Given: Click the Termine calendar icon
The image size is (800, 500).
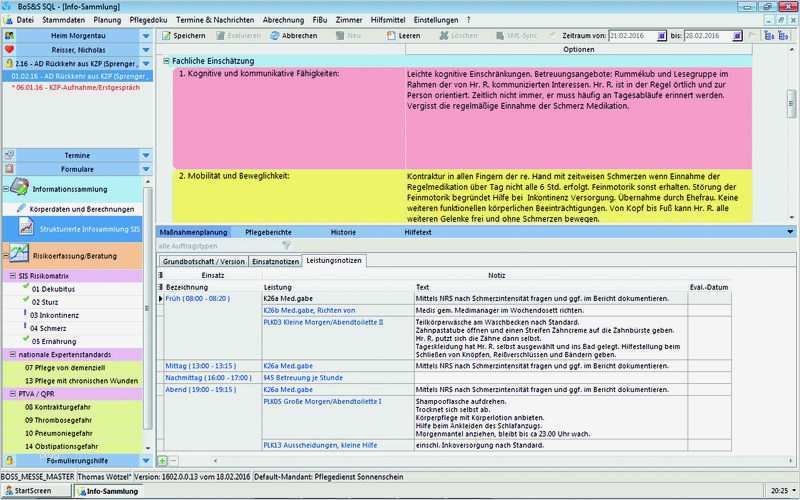Looking at the screenshot, I should coord(9,155).
